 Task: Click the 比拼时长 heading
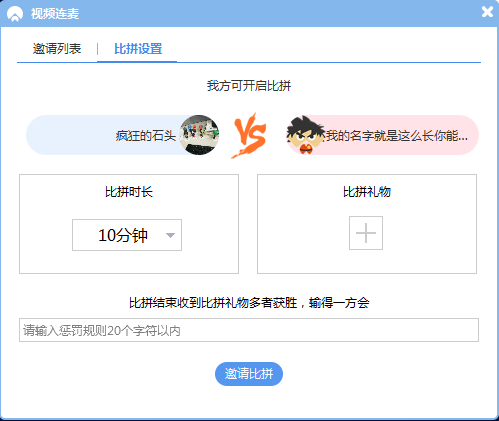pos(129,192)
